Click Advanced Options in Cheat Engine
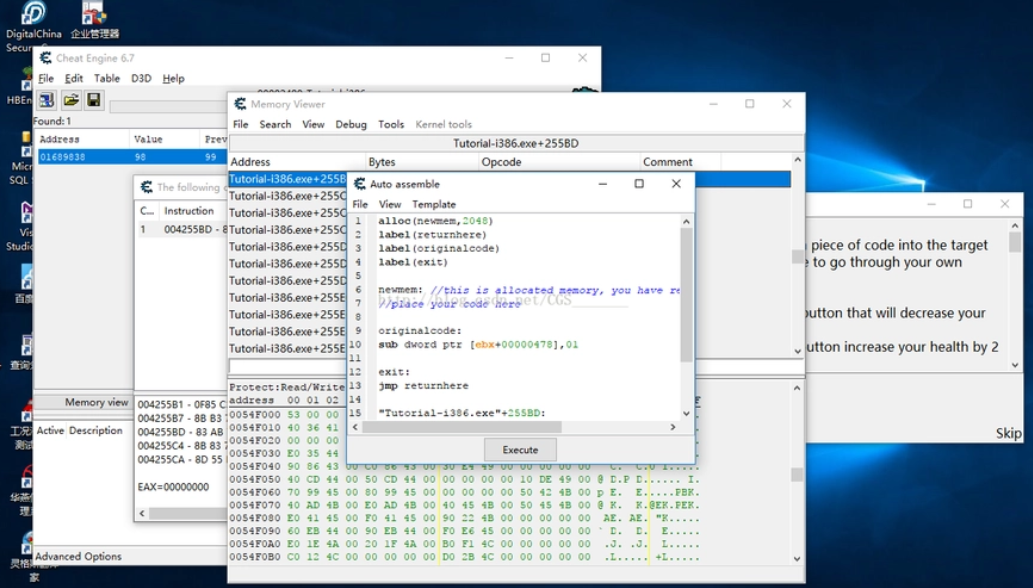Screen dimensions: 1033x588 point(78,556)
